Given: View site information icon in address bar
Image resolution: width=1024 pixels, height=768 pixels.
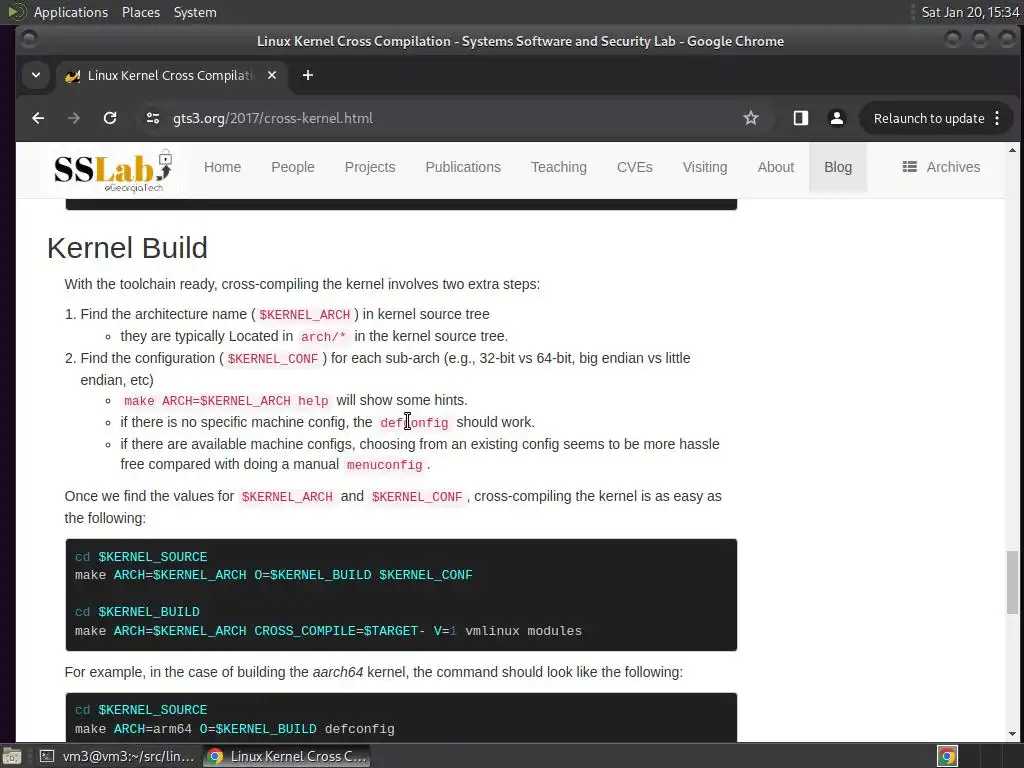Looking at the screenshot, I should pos(153,118).
